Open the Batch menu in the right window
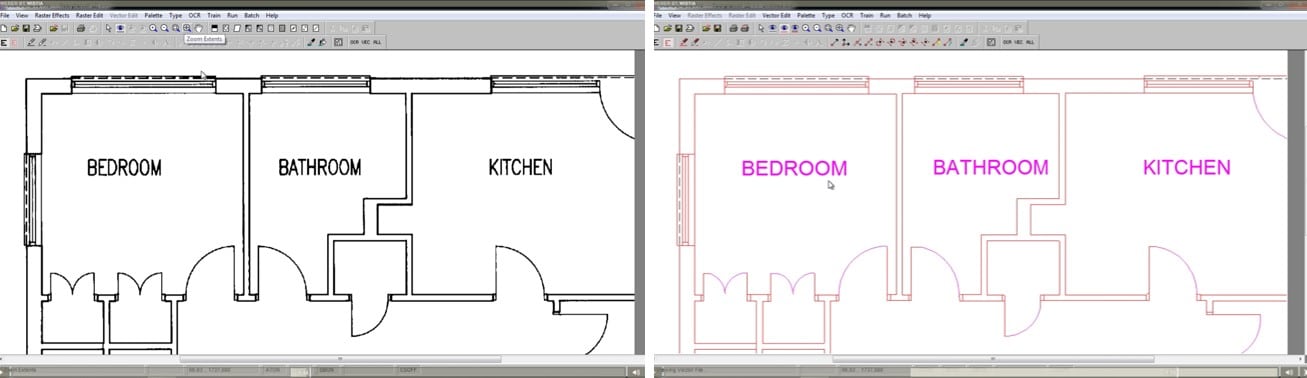 point(905,16)
